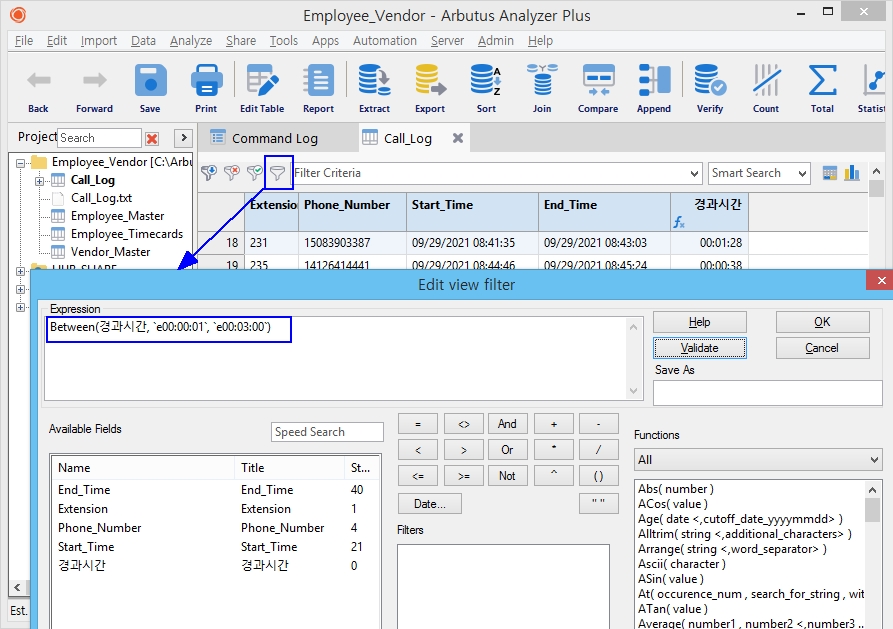Image resolution: width=893 pixels, height=629 pixels.
Task: Insert the parentheses () operator
Action: pyautogui.click(x=599, y=476)
